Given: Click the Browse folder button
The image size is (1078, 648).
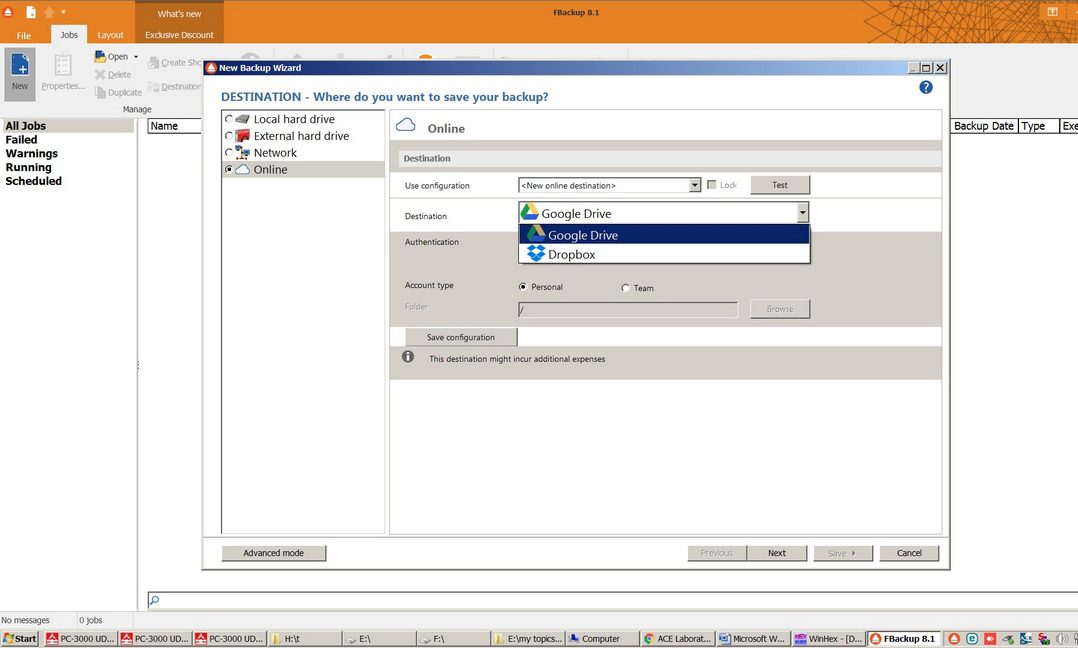Looking at the screenshot, I should click(780, 309).
